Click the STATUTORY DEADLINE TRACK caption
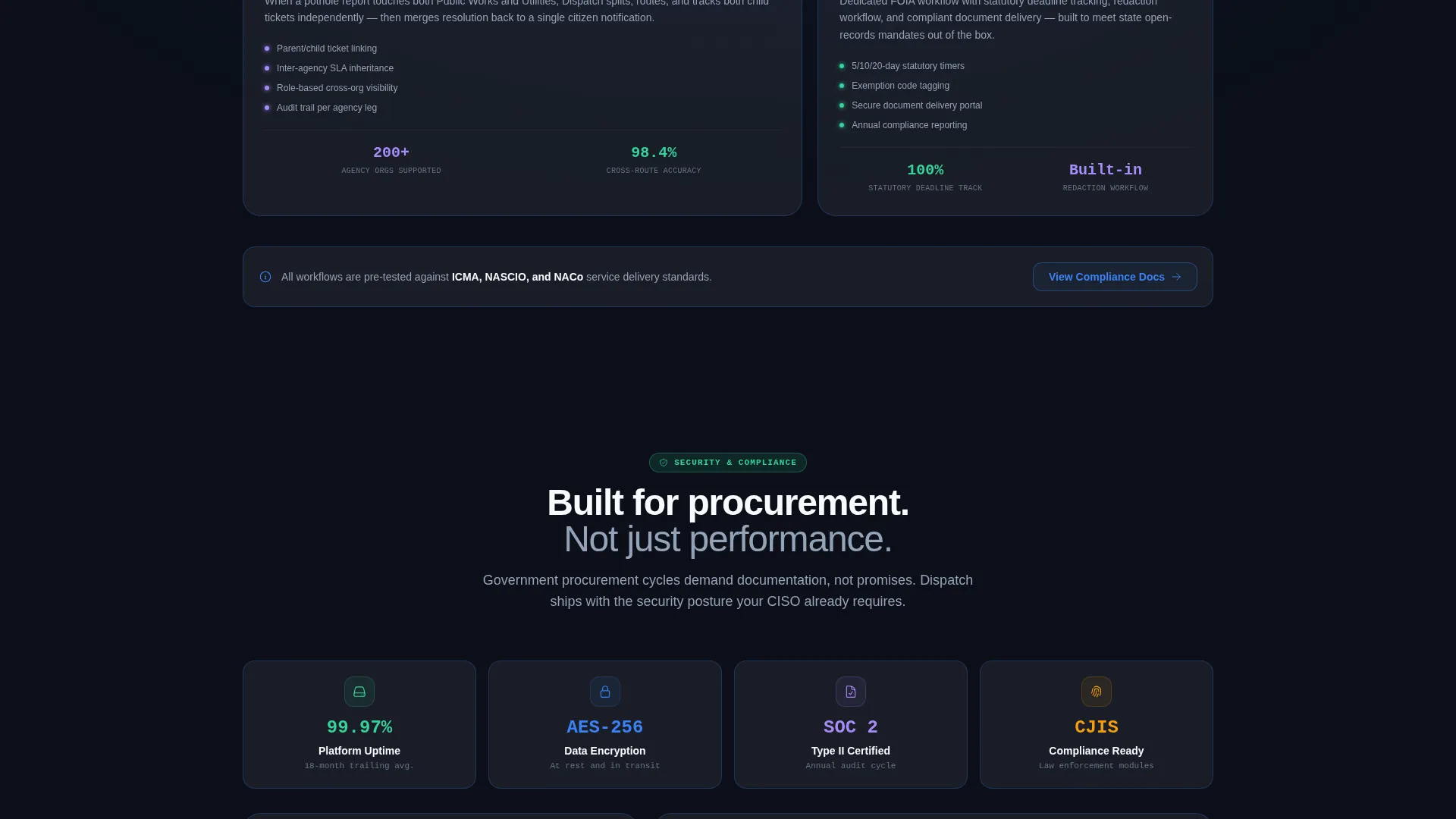 [925, 188]
